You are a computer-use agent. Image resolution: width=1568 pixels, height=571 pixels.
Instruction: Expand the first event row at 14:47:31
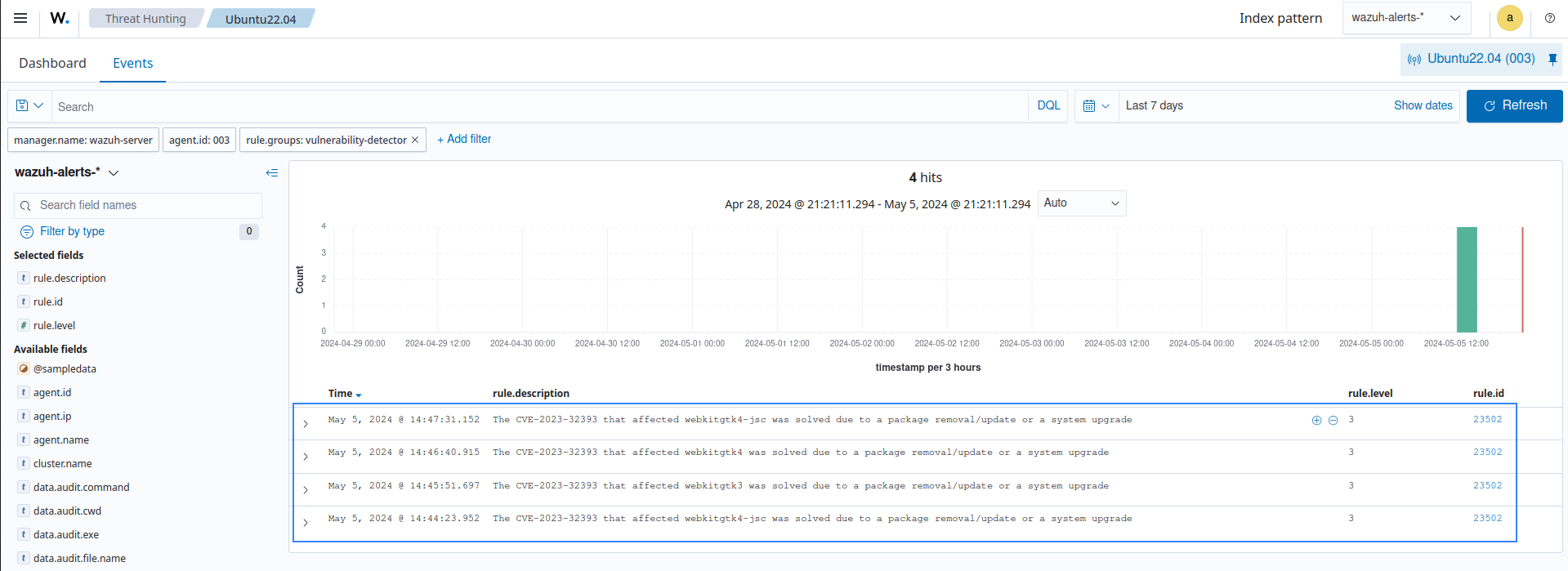click(306, 424)
